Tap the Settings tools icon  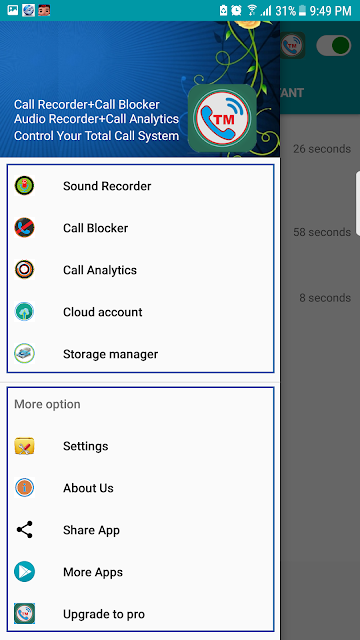pos(24,446)
